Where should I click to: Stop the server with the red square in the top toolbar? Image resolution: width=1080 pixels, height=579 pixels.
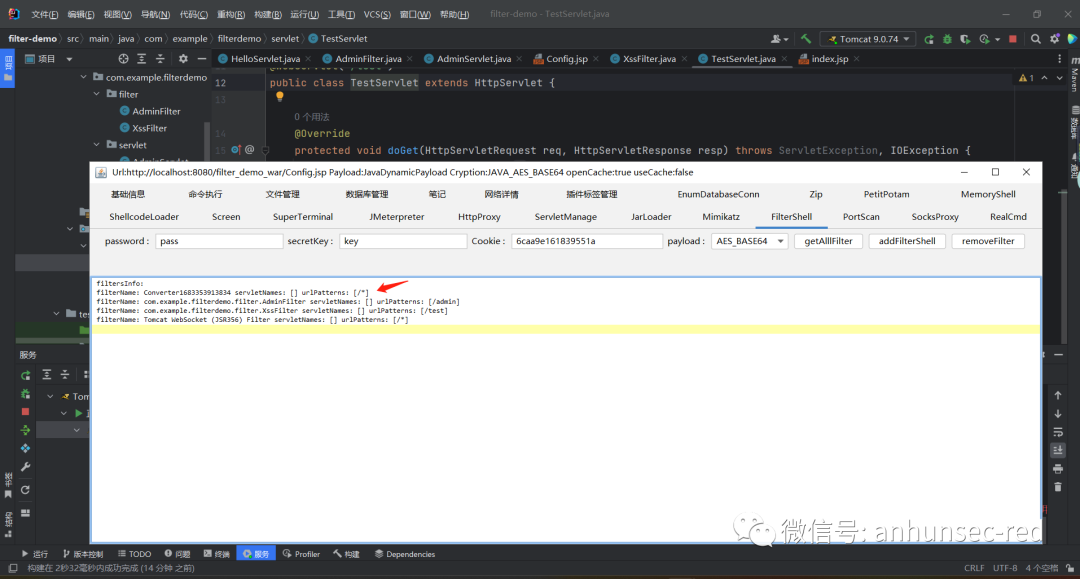pyautogui.click(x=1012, y=39)
